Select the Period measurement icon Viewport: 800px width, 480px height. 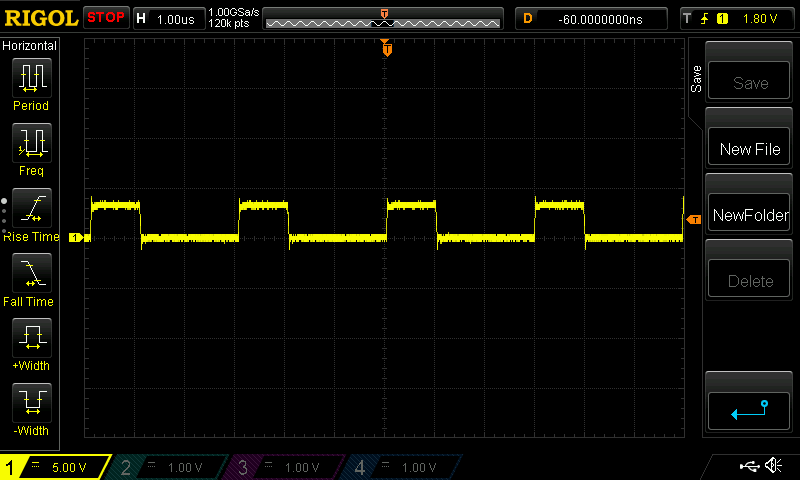pyautogui.click(x=32, y=78)
